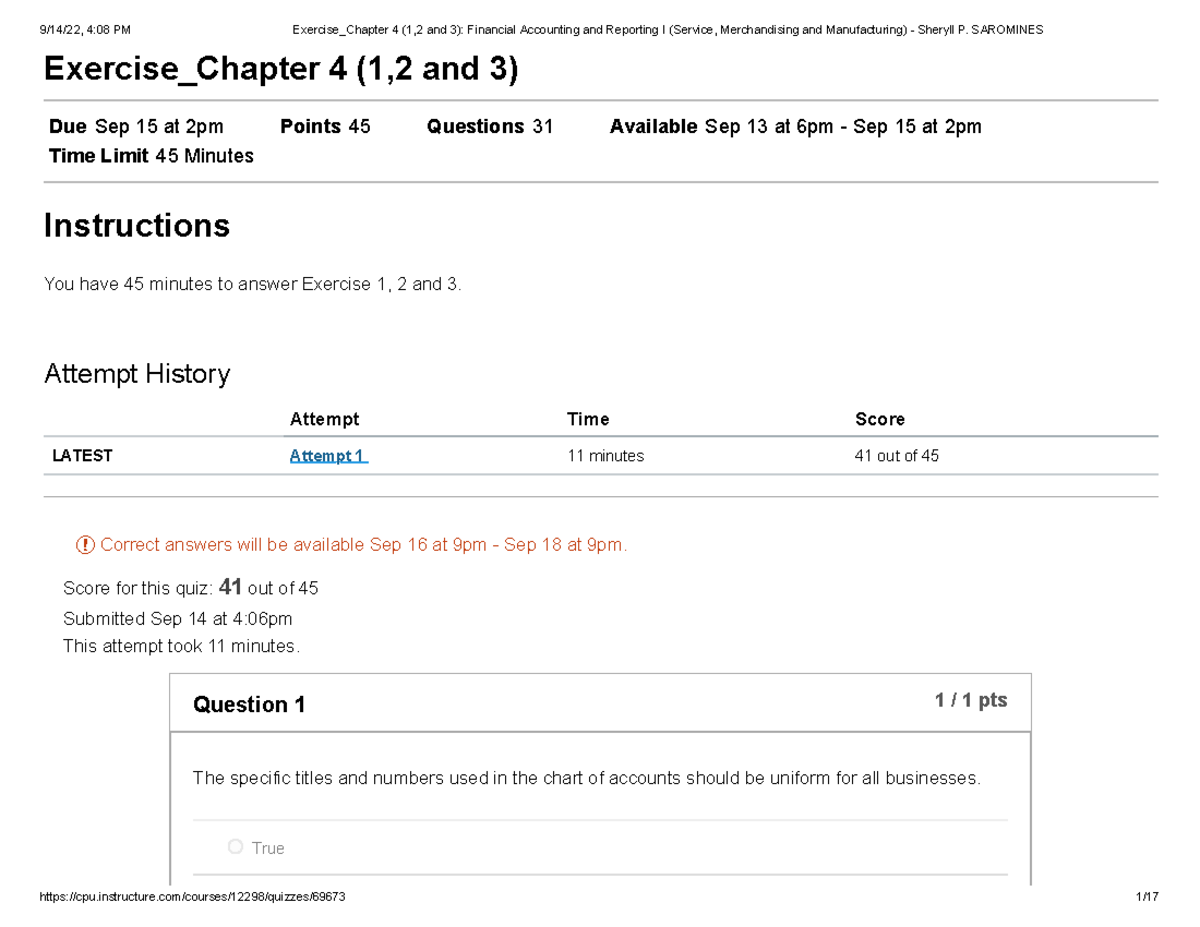The image size is (1200, 927).
Task: Click the Points 45 label
Action: tap(325, 126)
